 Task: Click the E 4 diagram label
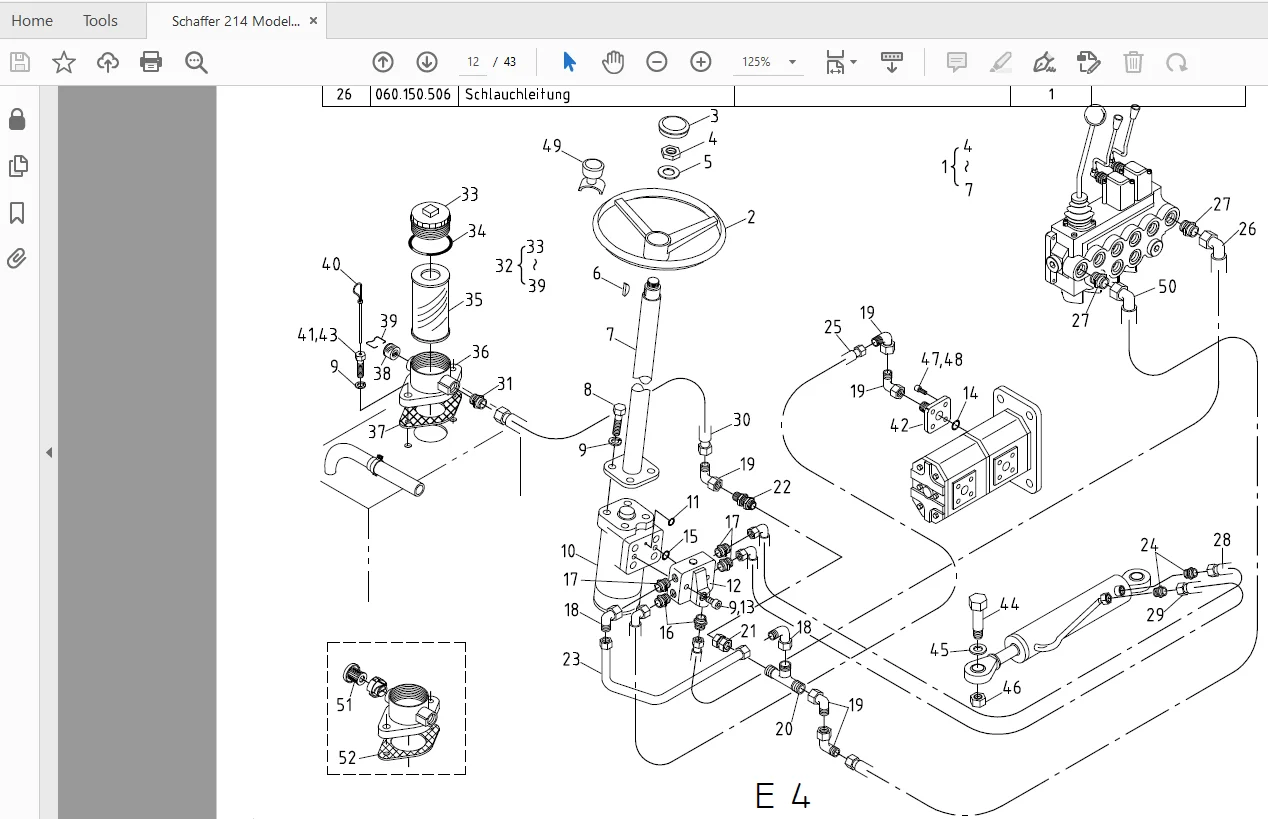tap(782, 794)
